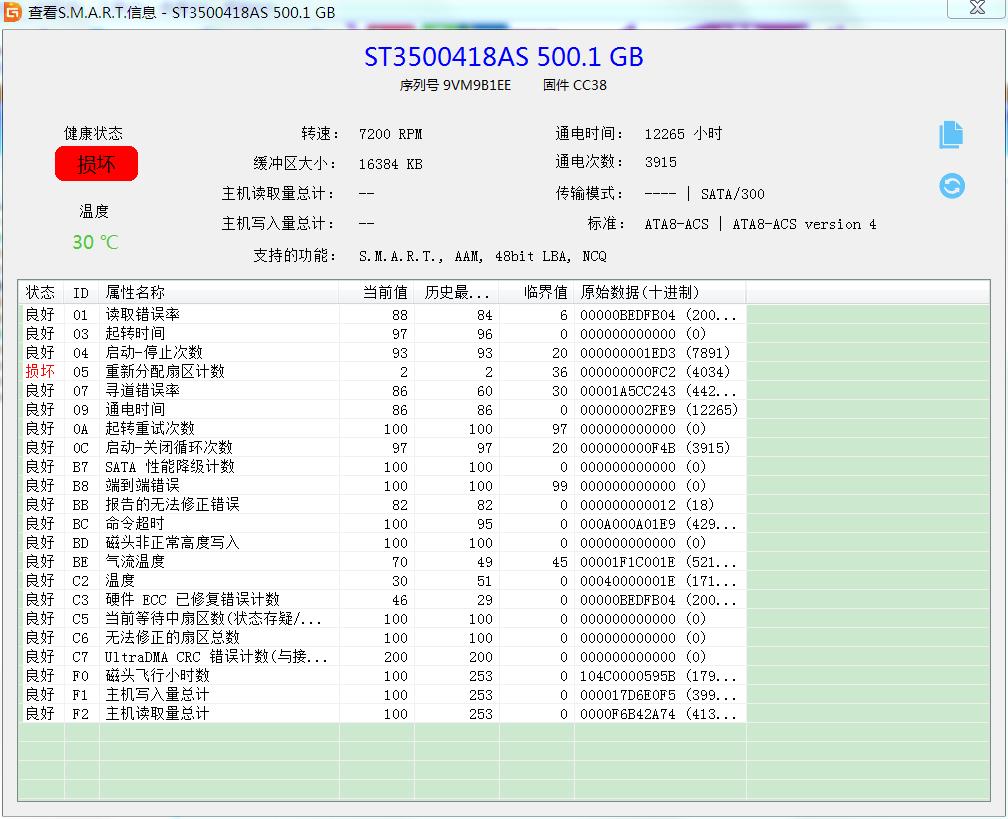
Task: Click the DiskGenius app icon in title bar
Action: tap(12, 12)
